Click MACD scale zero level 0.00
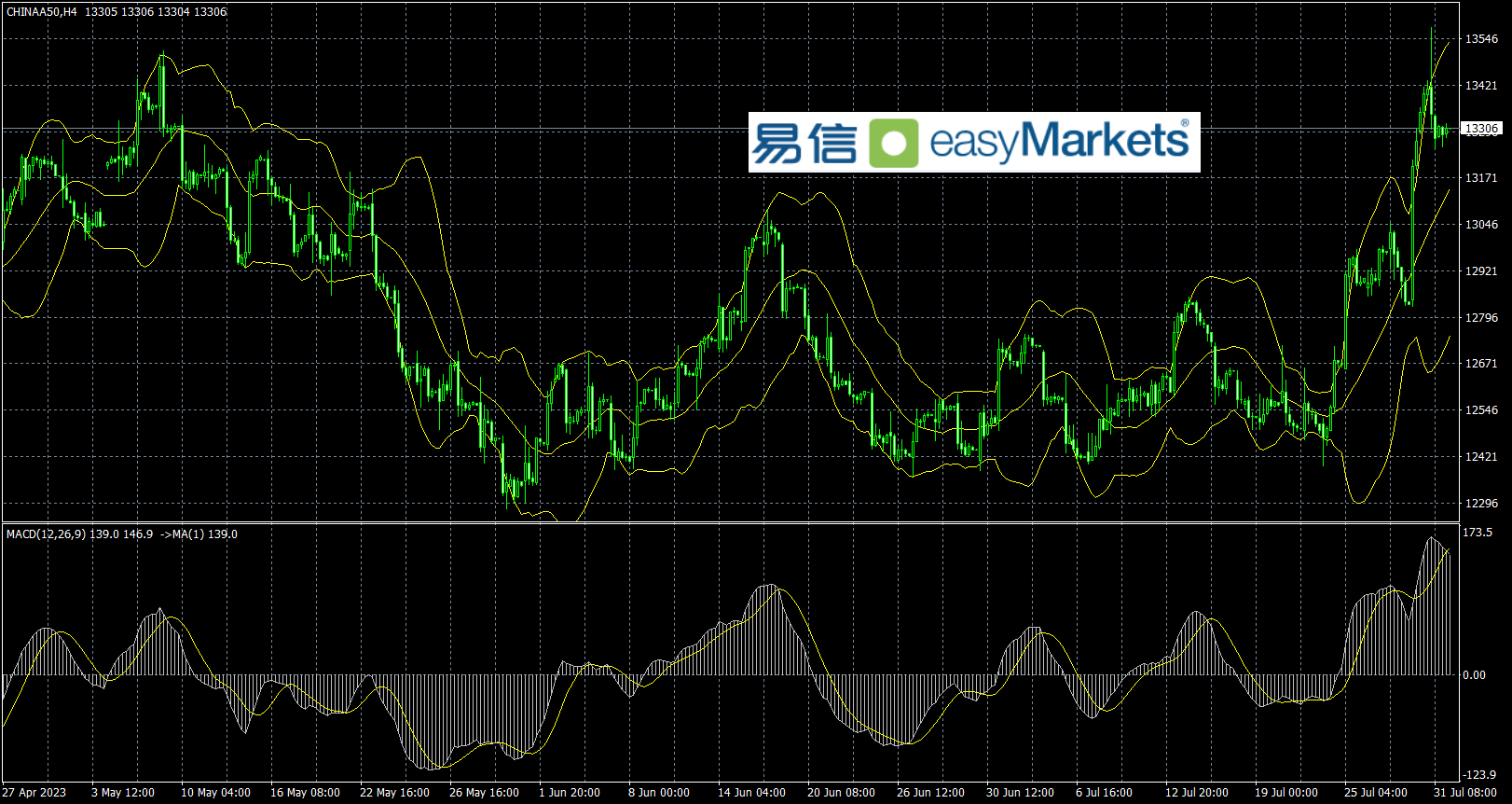The height and width of the screenshot is (804, 1512). point(1475,675)
